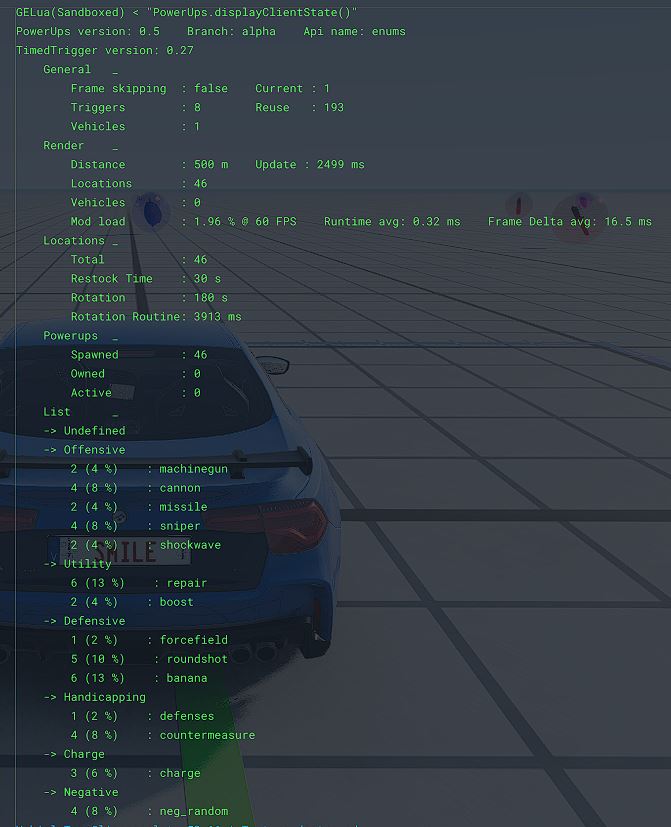Click the 'Triggers : 8' row

(136, 107)
